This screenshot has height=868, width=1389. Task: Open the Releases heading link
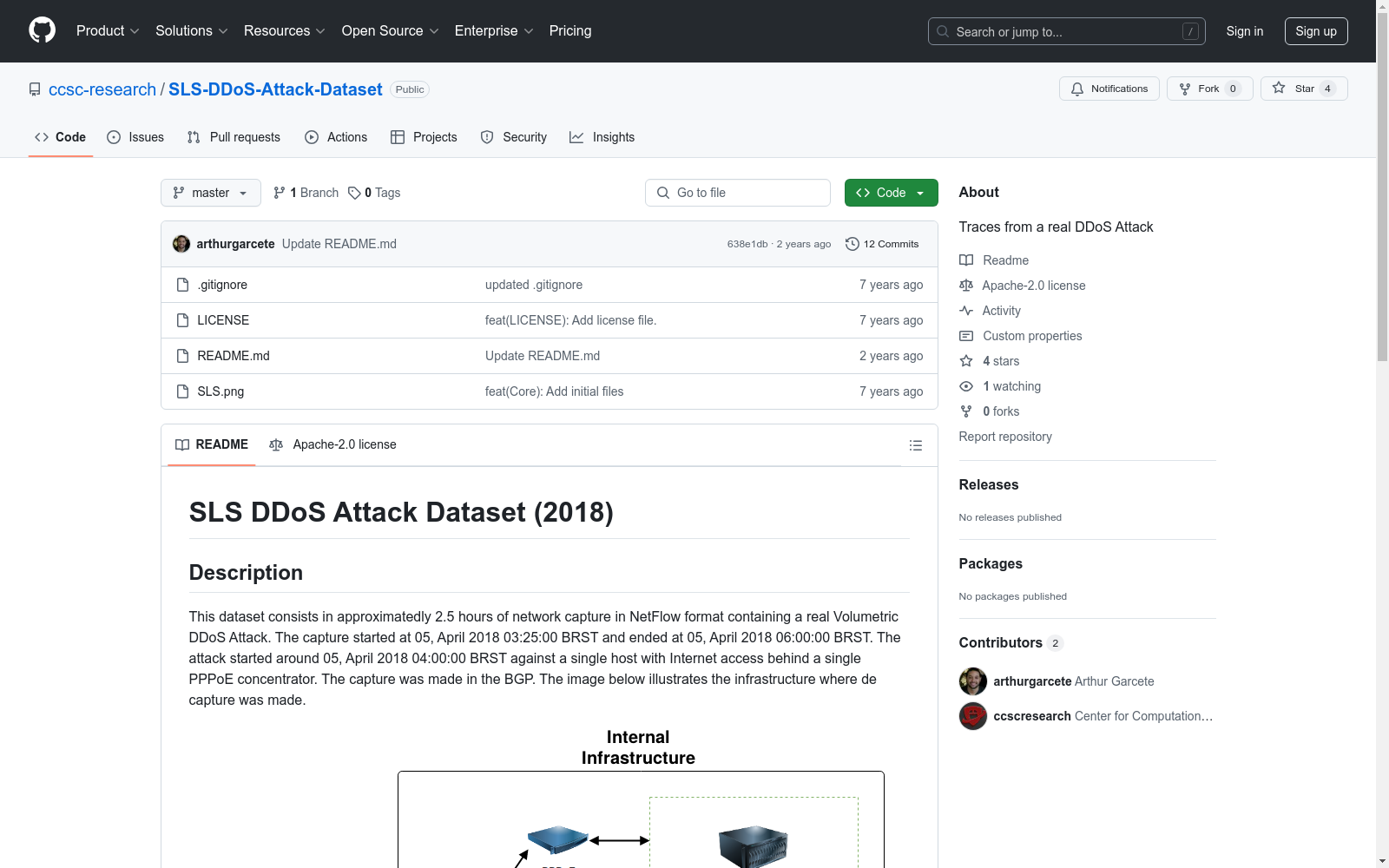pos(989,484)
